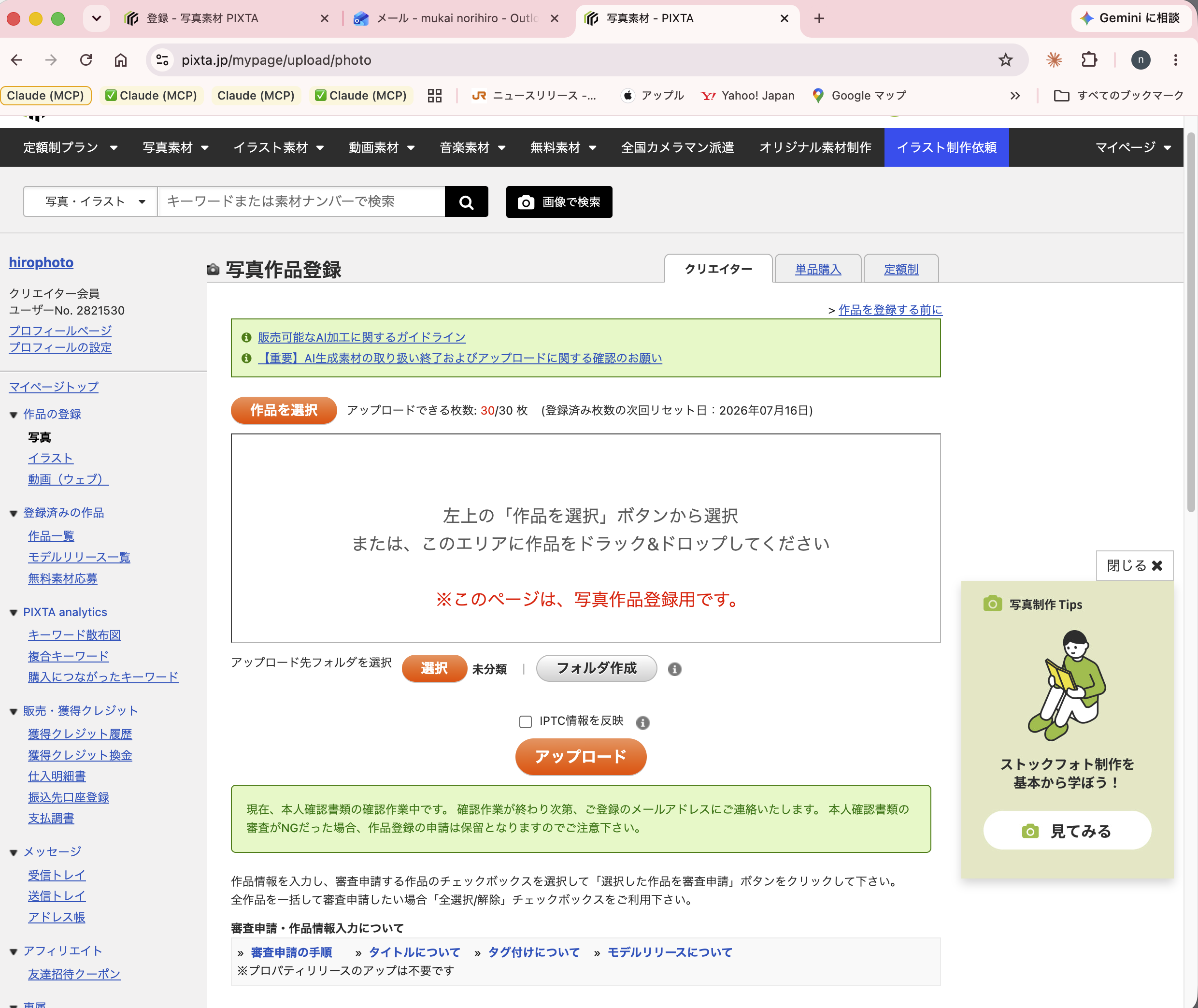The height and width of the screenshot is (1008, 1198).
Task: Open the 写真・イラスト search type dropdown
Action: coord(90,202)
